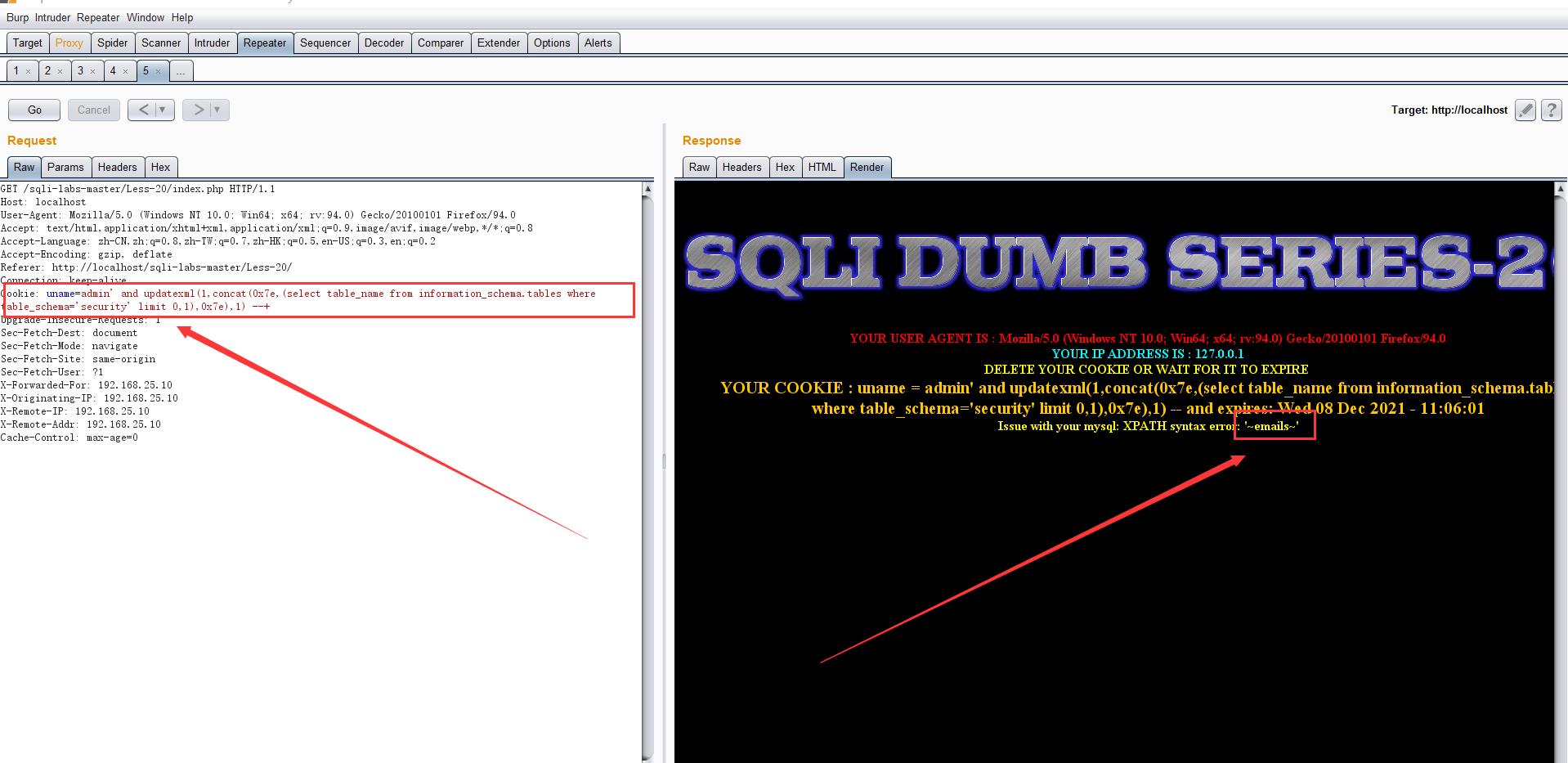1568x763 pixels.
Task: Open the Help menu
Action: pyautogui.click(x=182, y=17)
